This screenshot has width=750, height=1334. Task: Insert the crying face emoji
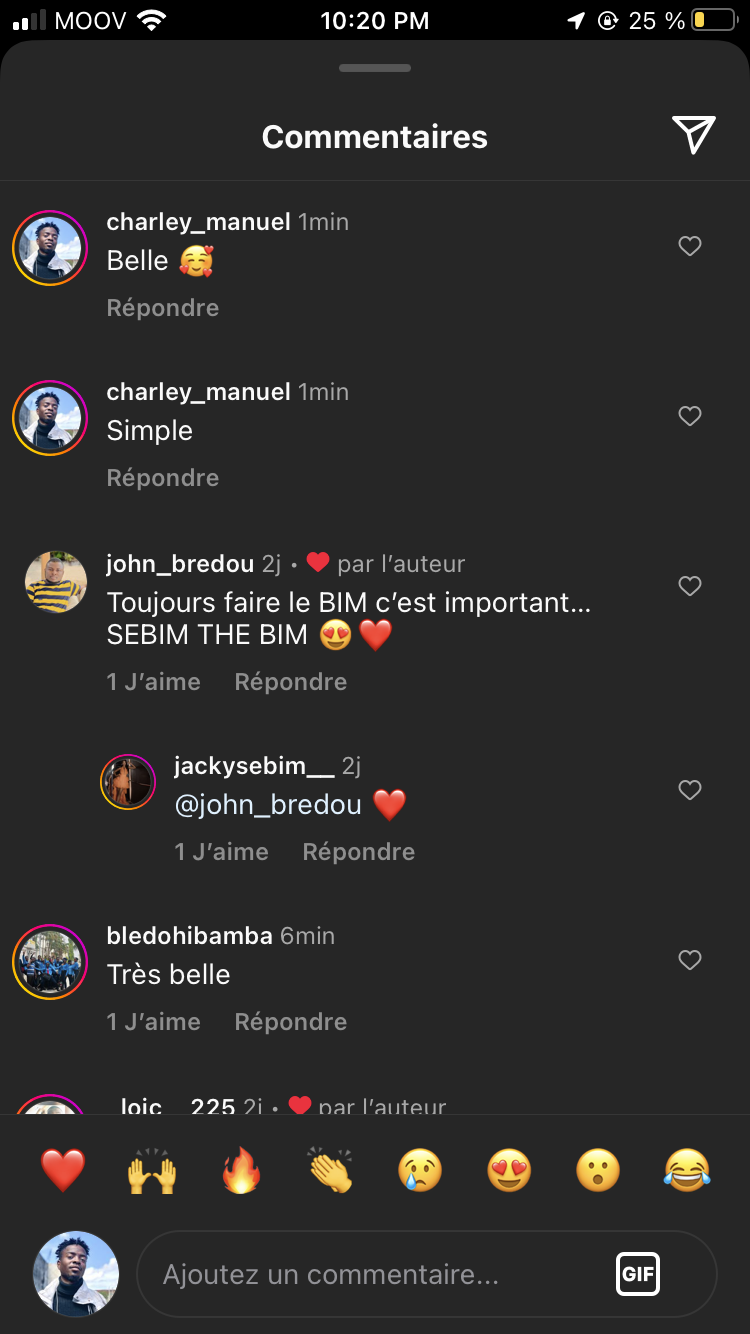pyautogui.click(x=420, y=1170)
